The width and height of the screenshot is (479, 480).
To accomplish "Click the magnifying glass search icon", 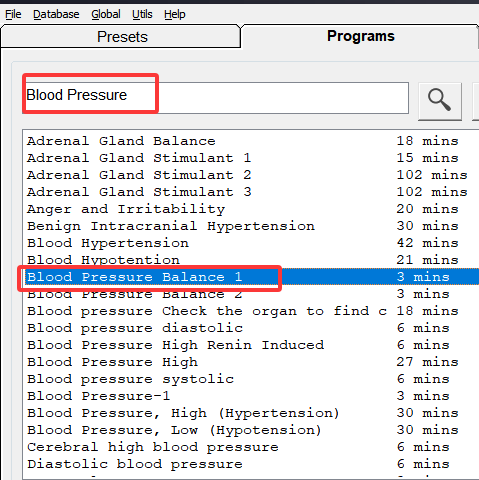I will (x=440, y=100).
